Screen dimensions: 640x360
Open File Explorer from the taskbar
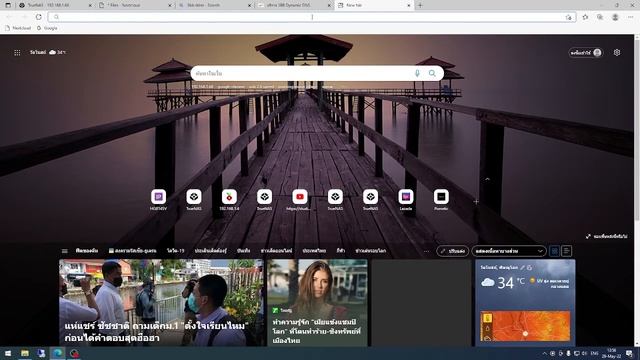[25, 353]
